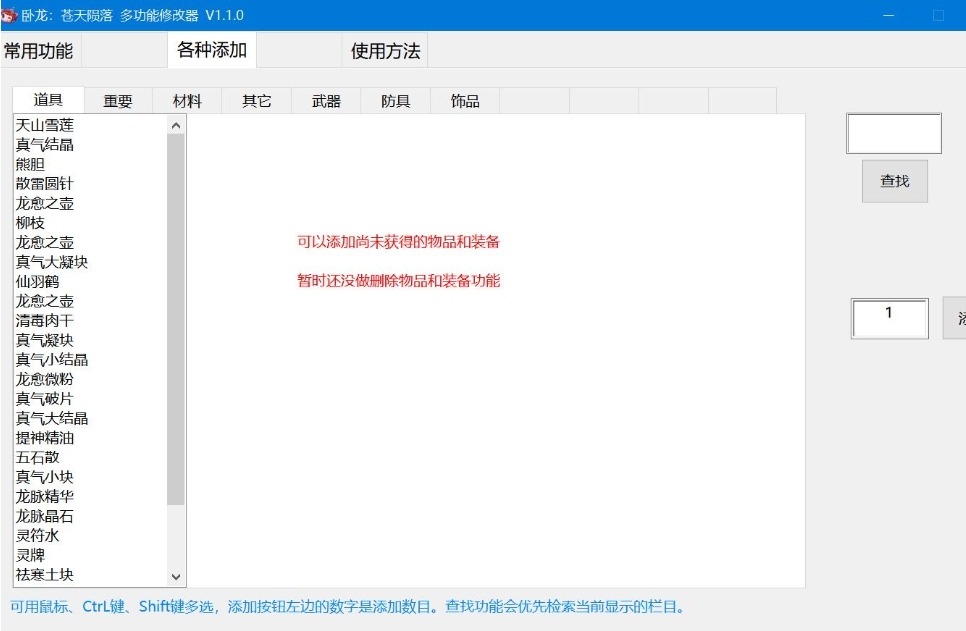Screen dimensions: 966x631
Task: Switch to the 饰品 category tab
Action: pos(465,101)
